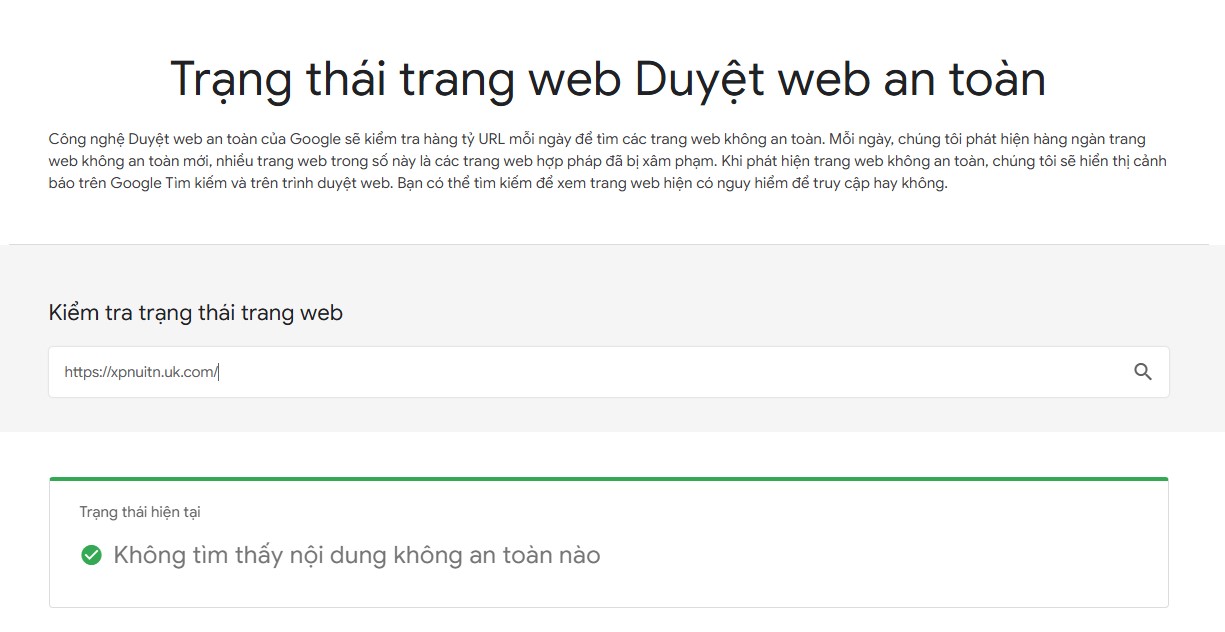Image resolution: width=1225 pixels, height=632 pixels.
Task: Click the "Trạng thái hiện tại" label
Action: (x=140, y=512)
